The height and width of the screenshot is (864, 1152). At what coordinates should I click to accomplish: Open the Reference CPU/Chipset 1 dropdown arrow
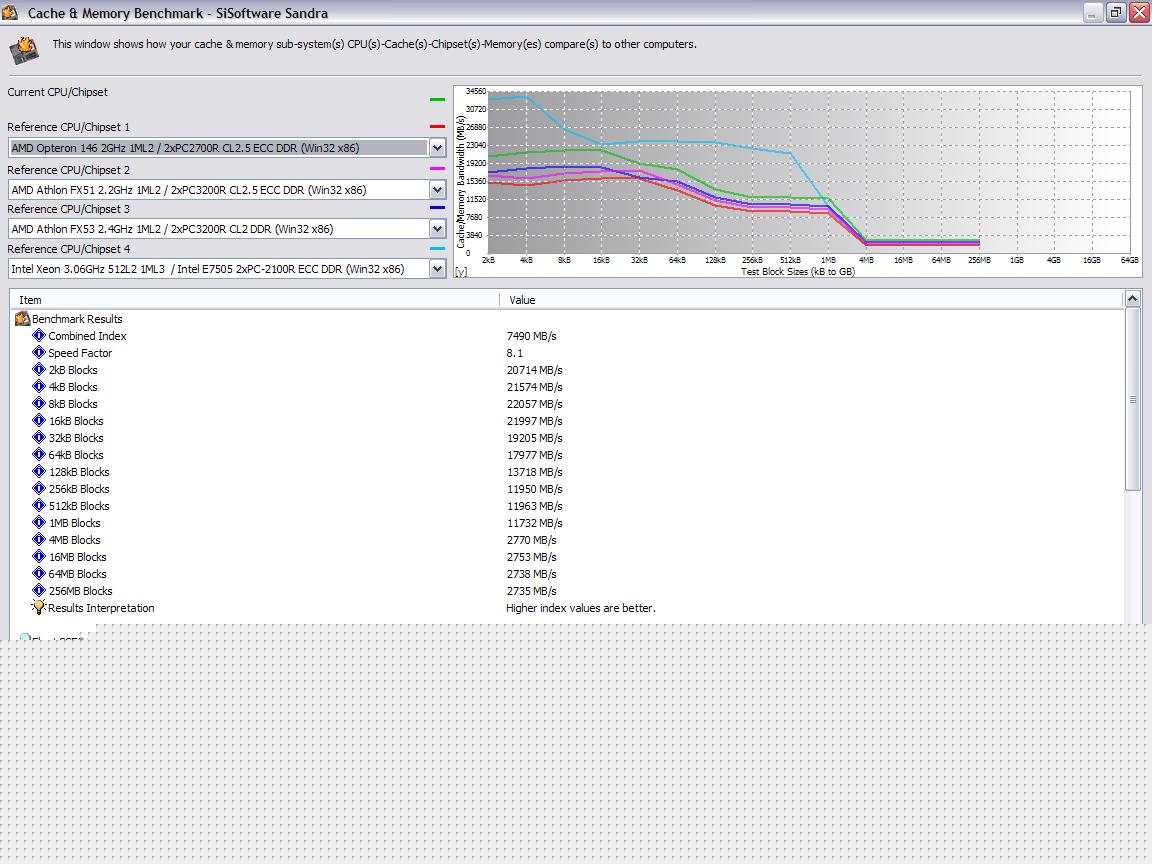pos(437,148)
